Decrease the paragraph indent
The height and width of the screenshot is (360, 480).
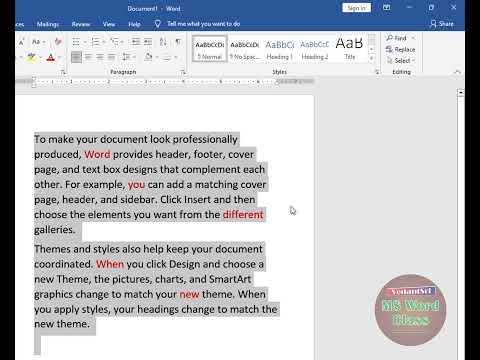point(136,42)
